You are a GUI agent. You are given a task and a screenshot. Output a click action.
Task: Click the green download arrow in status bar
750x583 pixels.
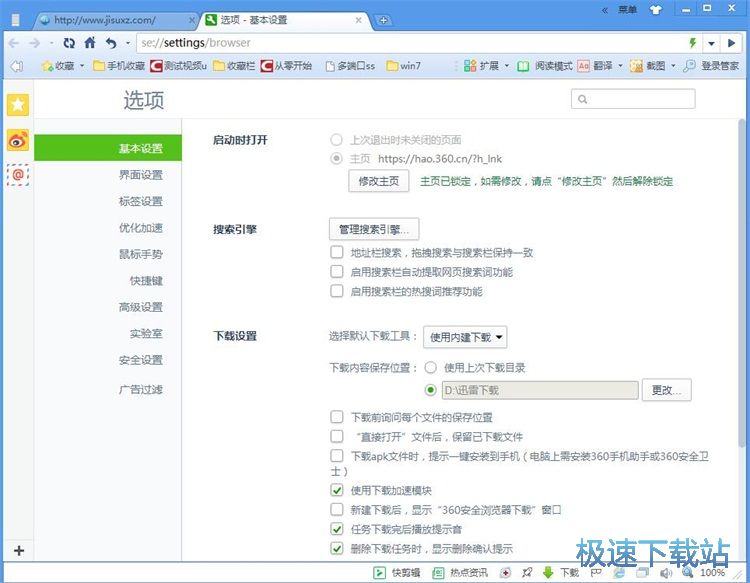[x=548, y=573]
